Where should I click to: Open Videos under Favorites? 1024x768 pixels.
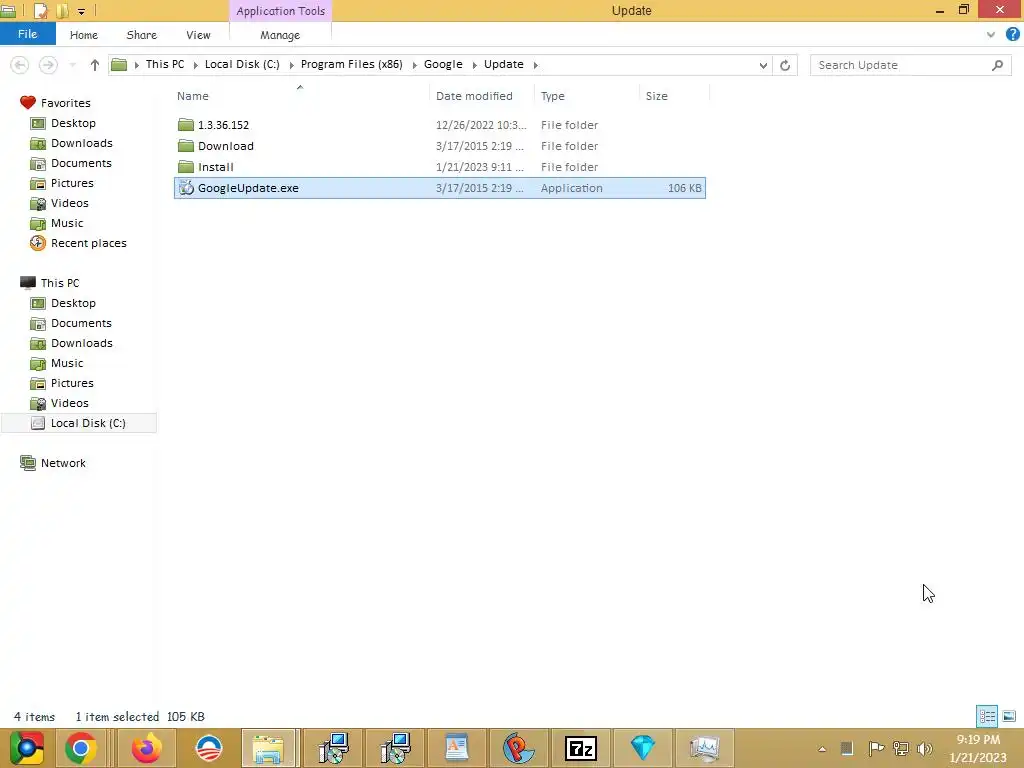[69, 203]
